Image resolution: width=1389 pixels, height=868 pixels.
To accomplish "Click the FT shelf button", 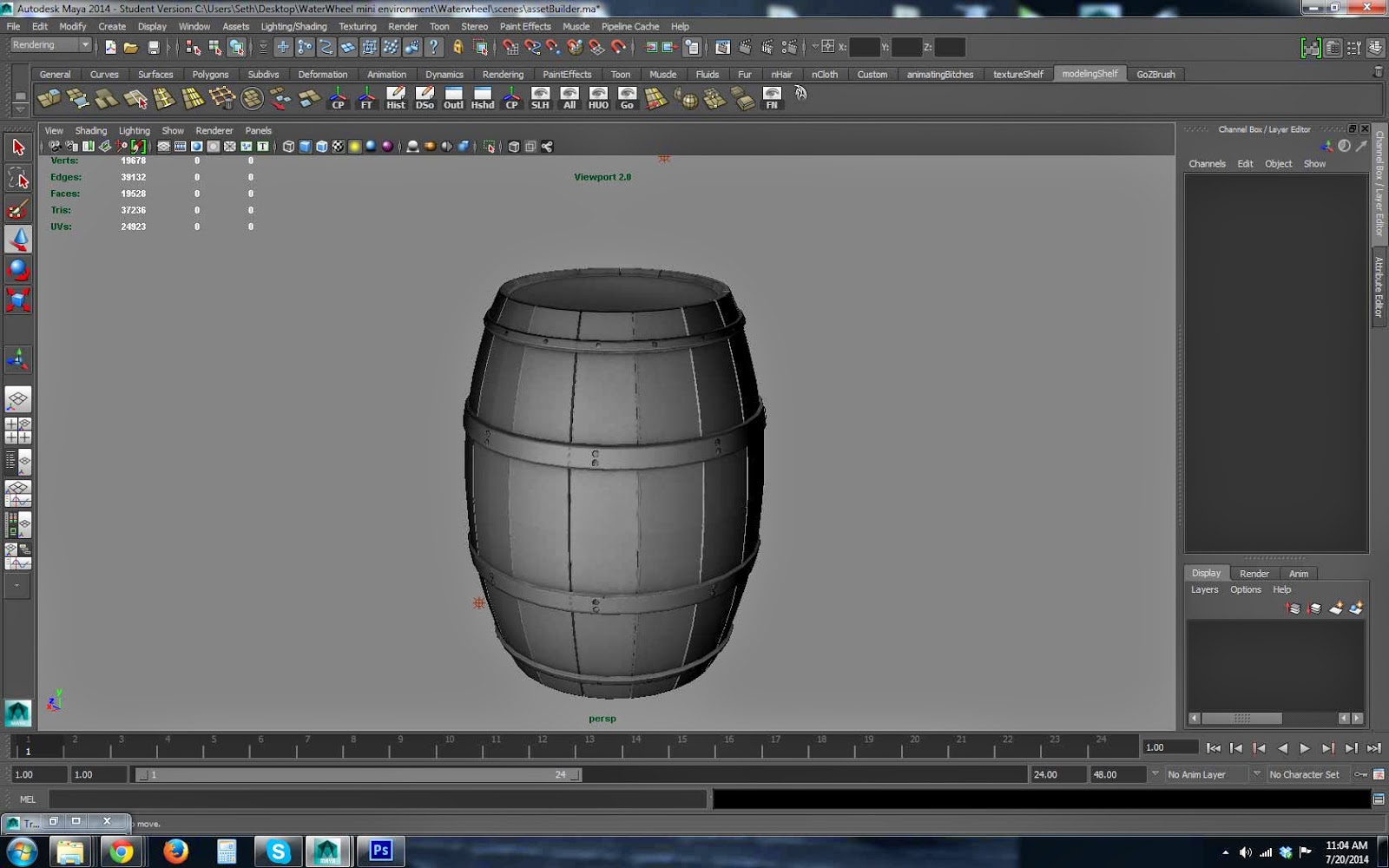I will click(366, 97).
